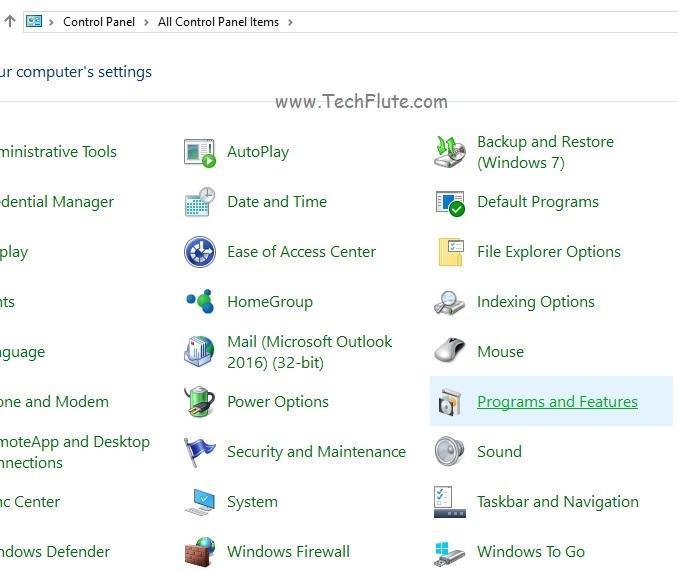Open the Sync Center link
Screen dimensions: 678x570
tap(30, 502)
